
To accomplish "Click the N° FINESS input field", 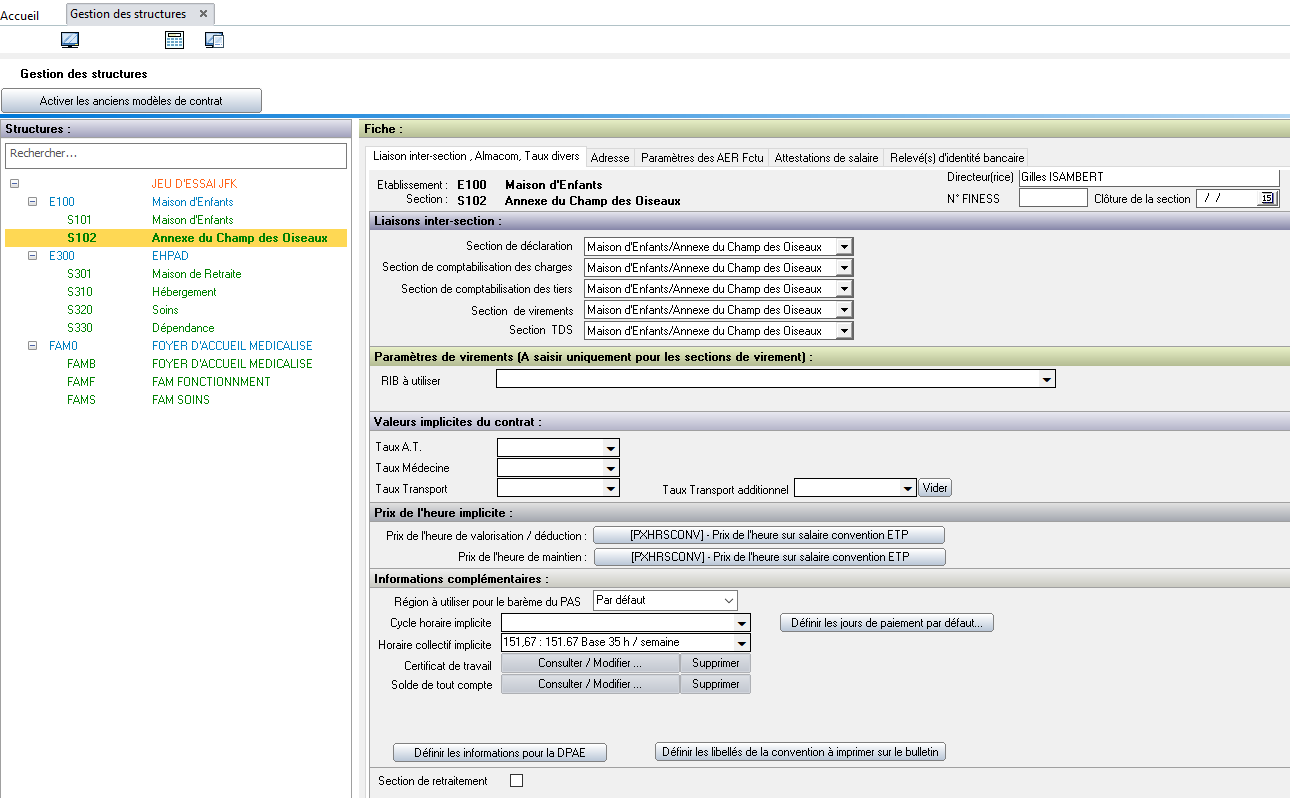I will (1053, 198).
